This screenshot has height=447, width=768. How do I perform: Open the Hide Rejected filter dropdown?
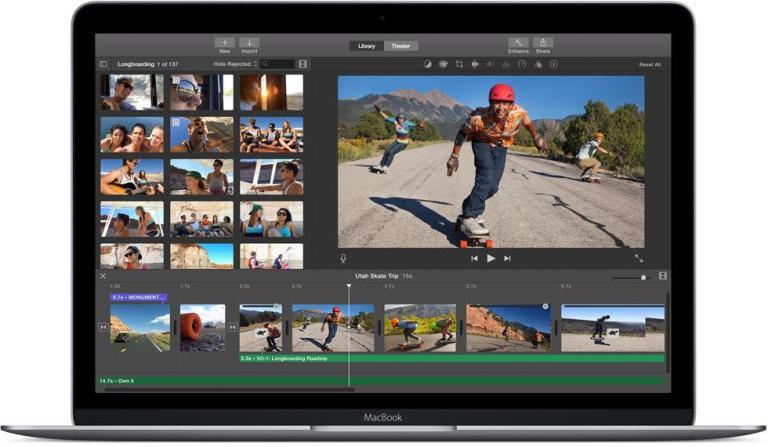click(x=236, y=64)
